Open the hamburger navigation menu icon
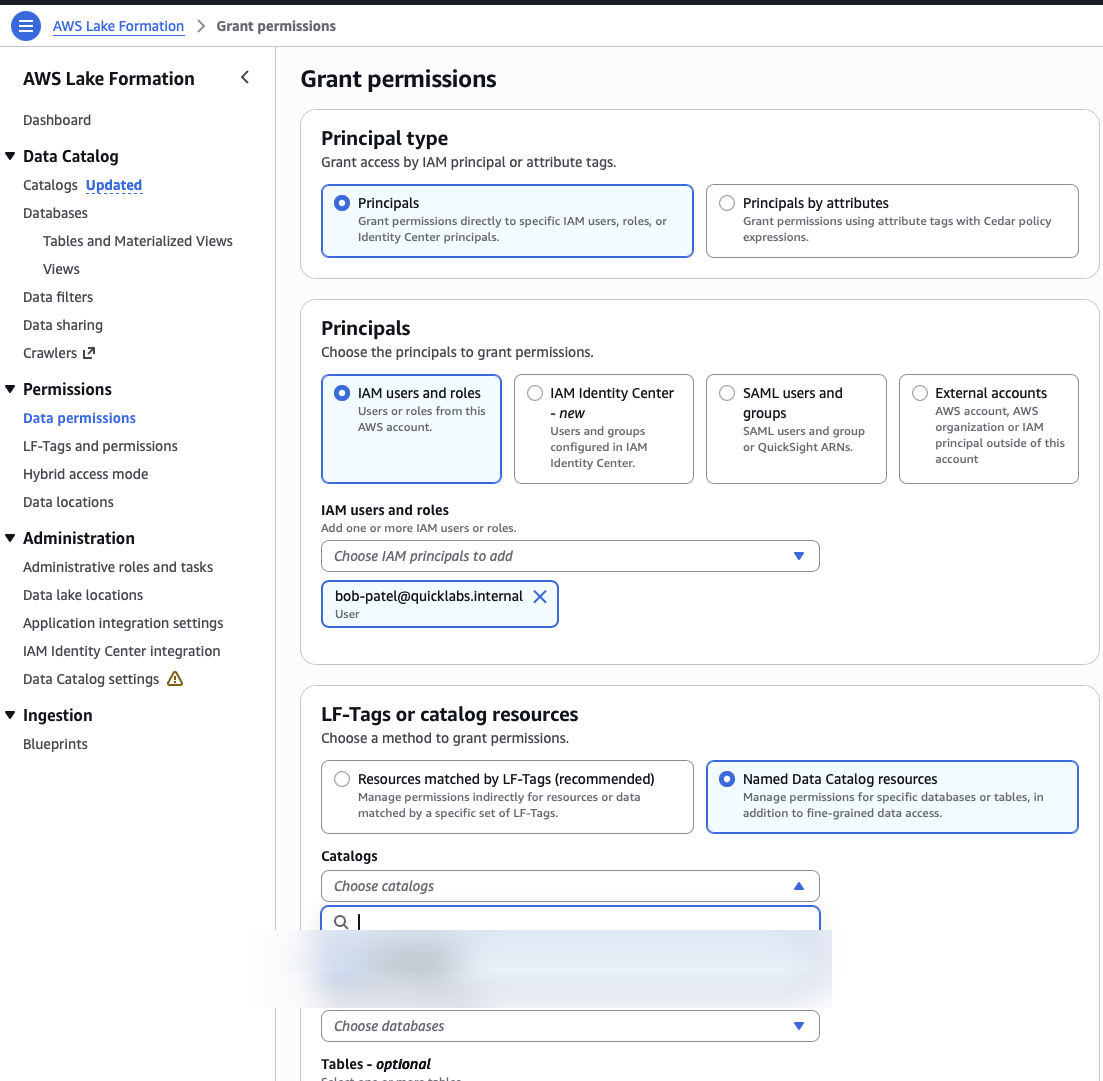The image size is (1103, 1081). [26, 26]
